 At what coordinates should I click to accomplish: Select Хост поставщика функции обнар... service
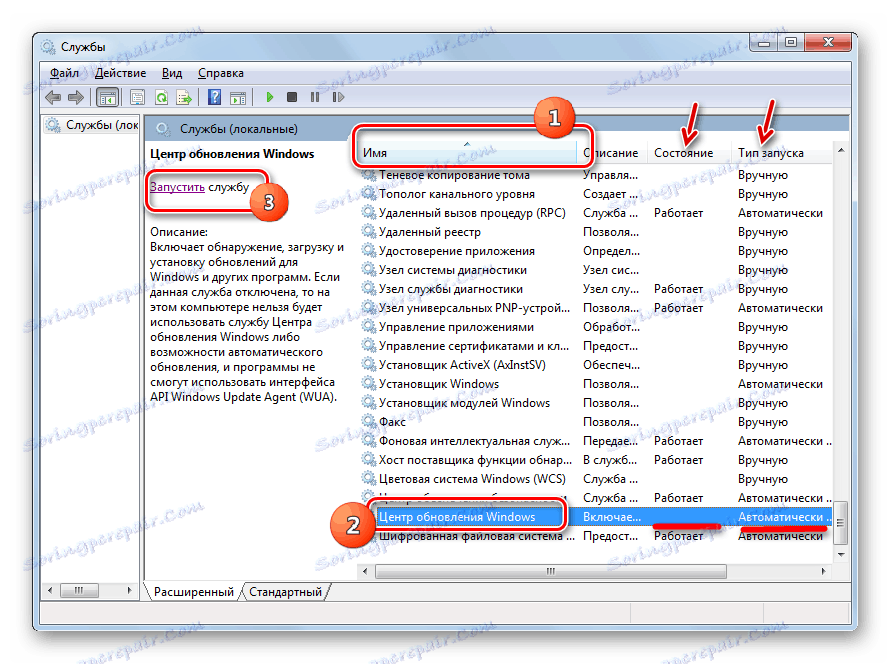click(x=476, y=460)
